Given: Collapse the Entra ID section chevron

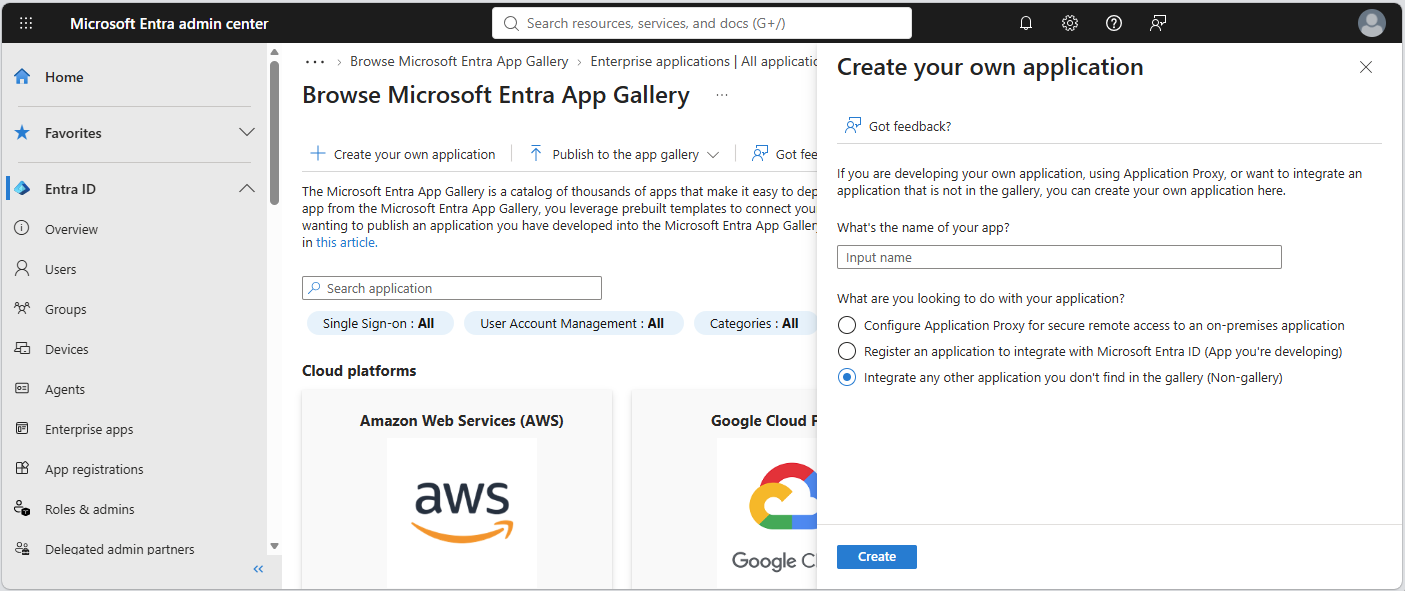Looking at the screenshot, I should (247, 189).
